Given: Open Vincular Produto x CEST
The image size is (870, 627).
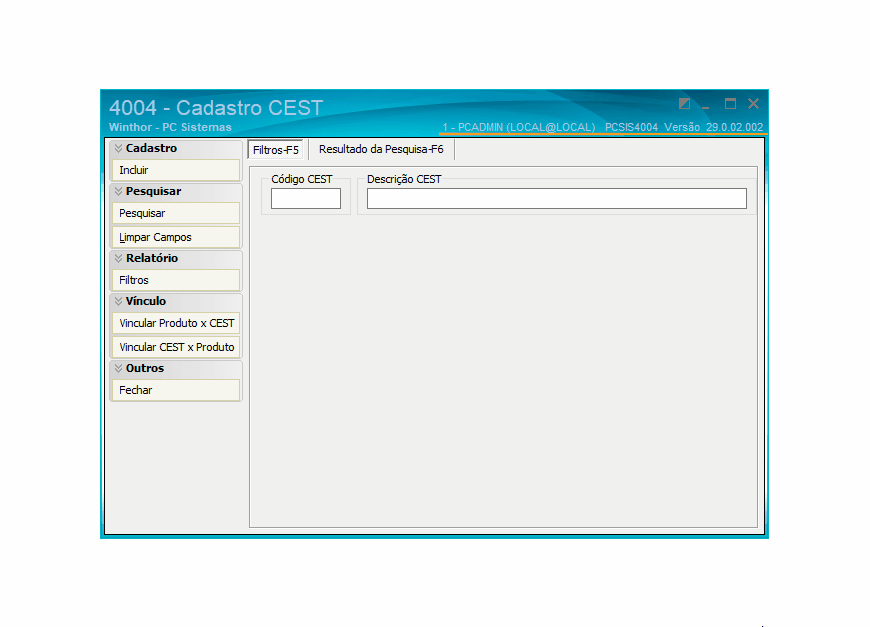Looking at the screenshot, I should click(x=176, y=323).
